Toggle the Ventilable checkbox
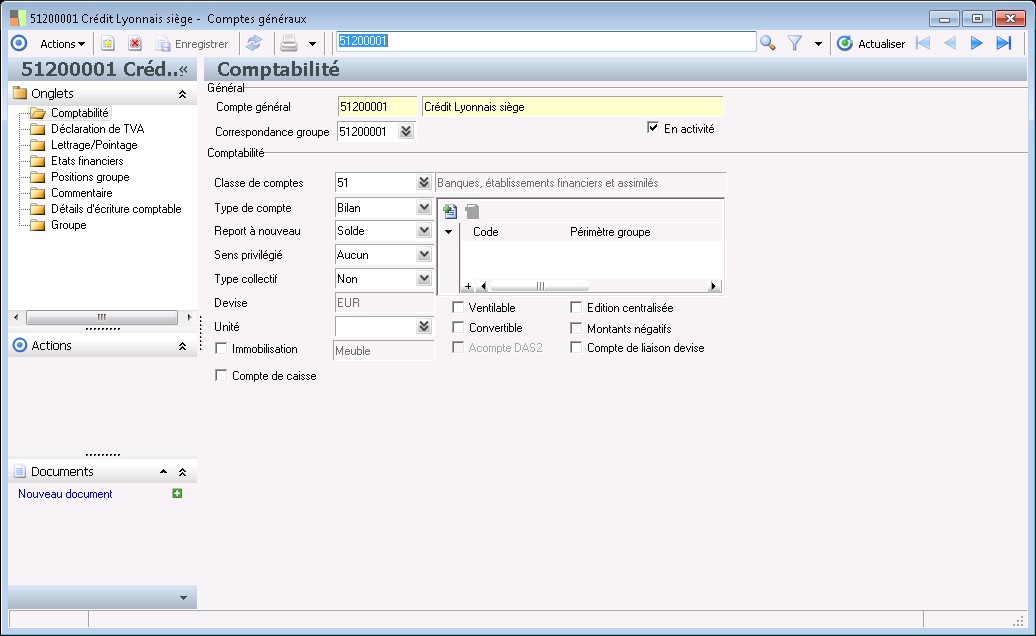 point(458,307)
